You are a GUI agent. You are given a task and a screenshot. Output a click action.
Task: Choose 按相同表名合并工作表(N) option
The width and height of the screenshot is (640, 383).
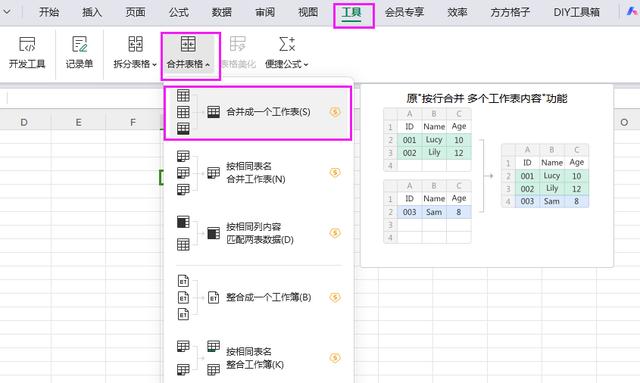pyautogui.click(x=258, y=173)
